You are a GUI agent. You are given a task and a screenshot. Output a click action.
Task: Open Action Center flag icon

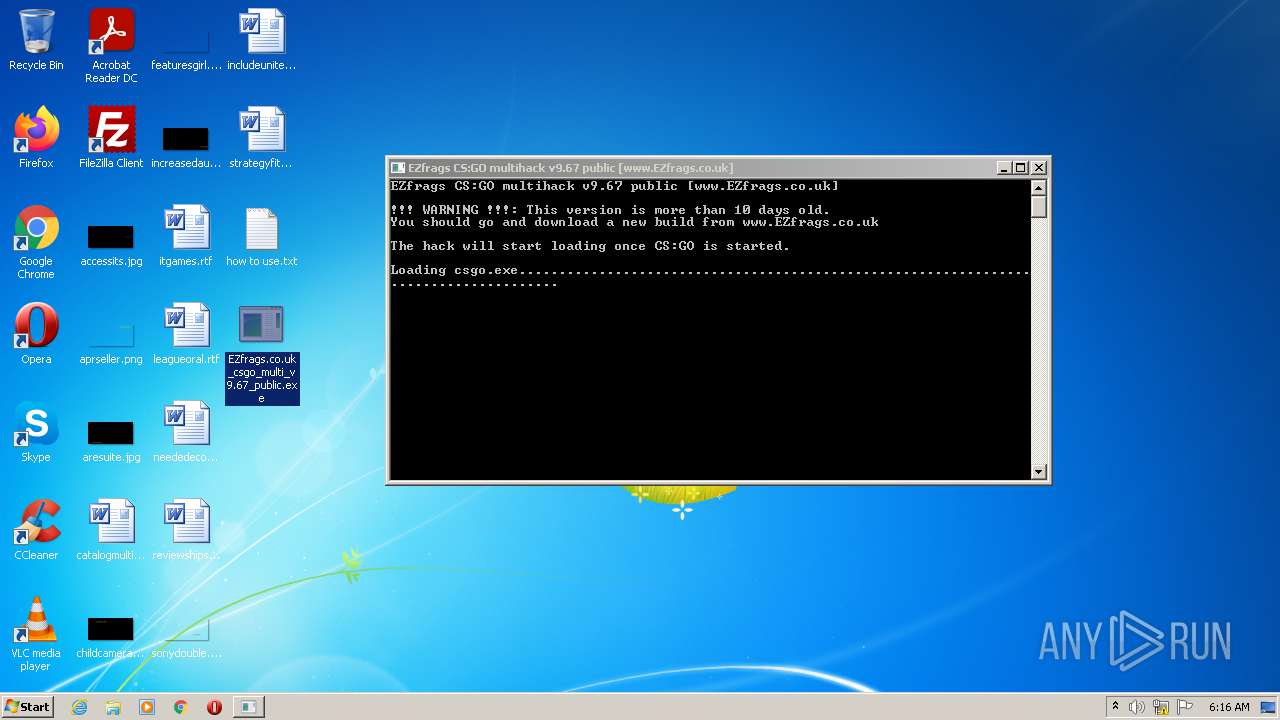click(x=1185, y=707)
